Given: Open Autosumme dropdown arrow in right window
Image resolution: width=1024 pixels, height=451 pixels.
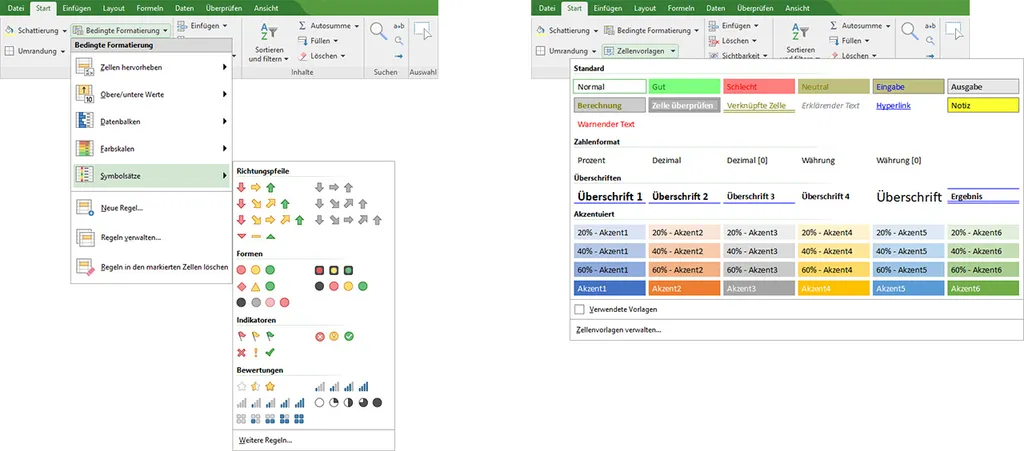Looking at the screenshot, I should [x=888, y=25].
